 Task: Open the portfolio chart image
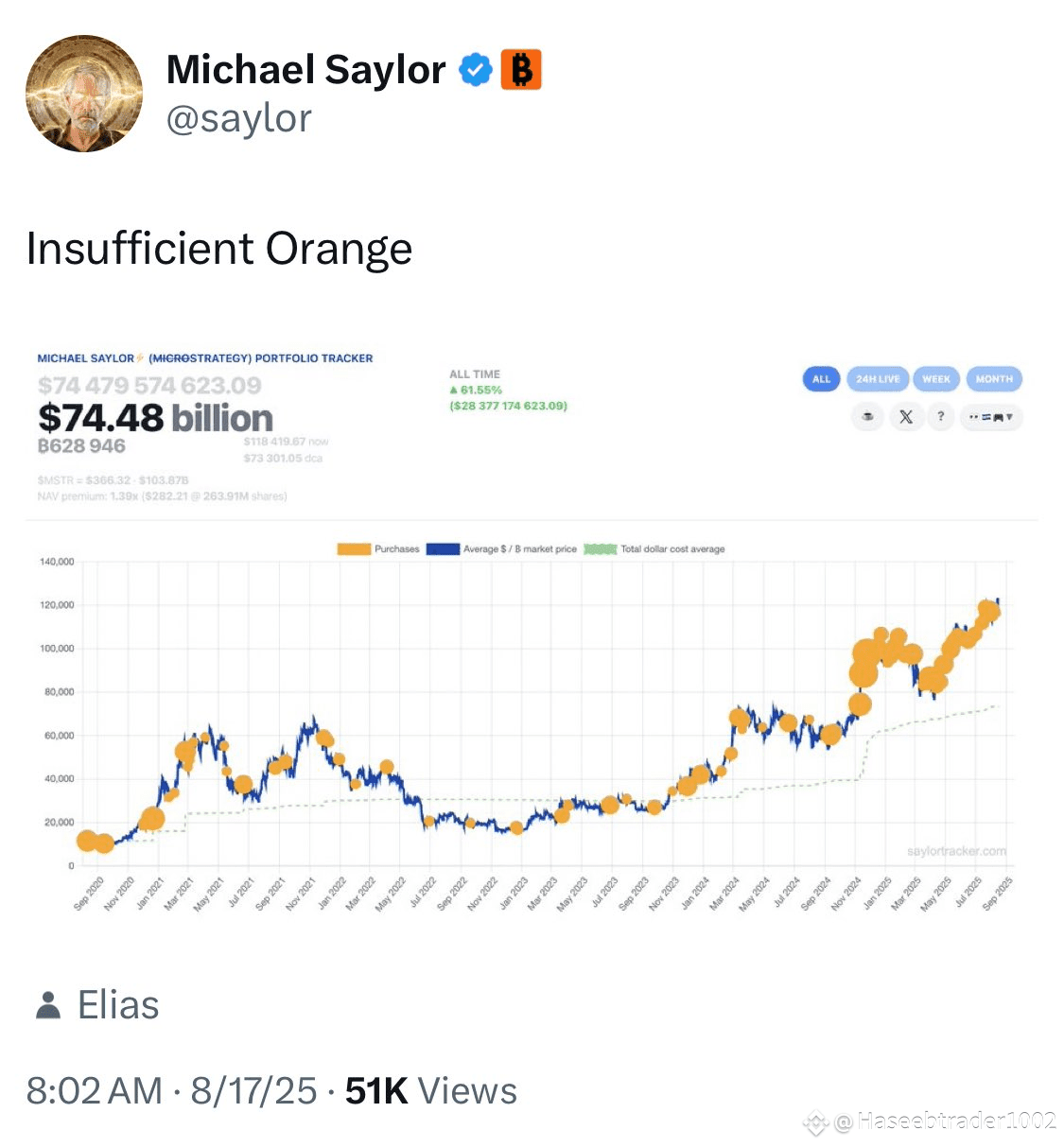coord(532,629)
